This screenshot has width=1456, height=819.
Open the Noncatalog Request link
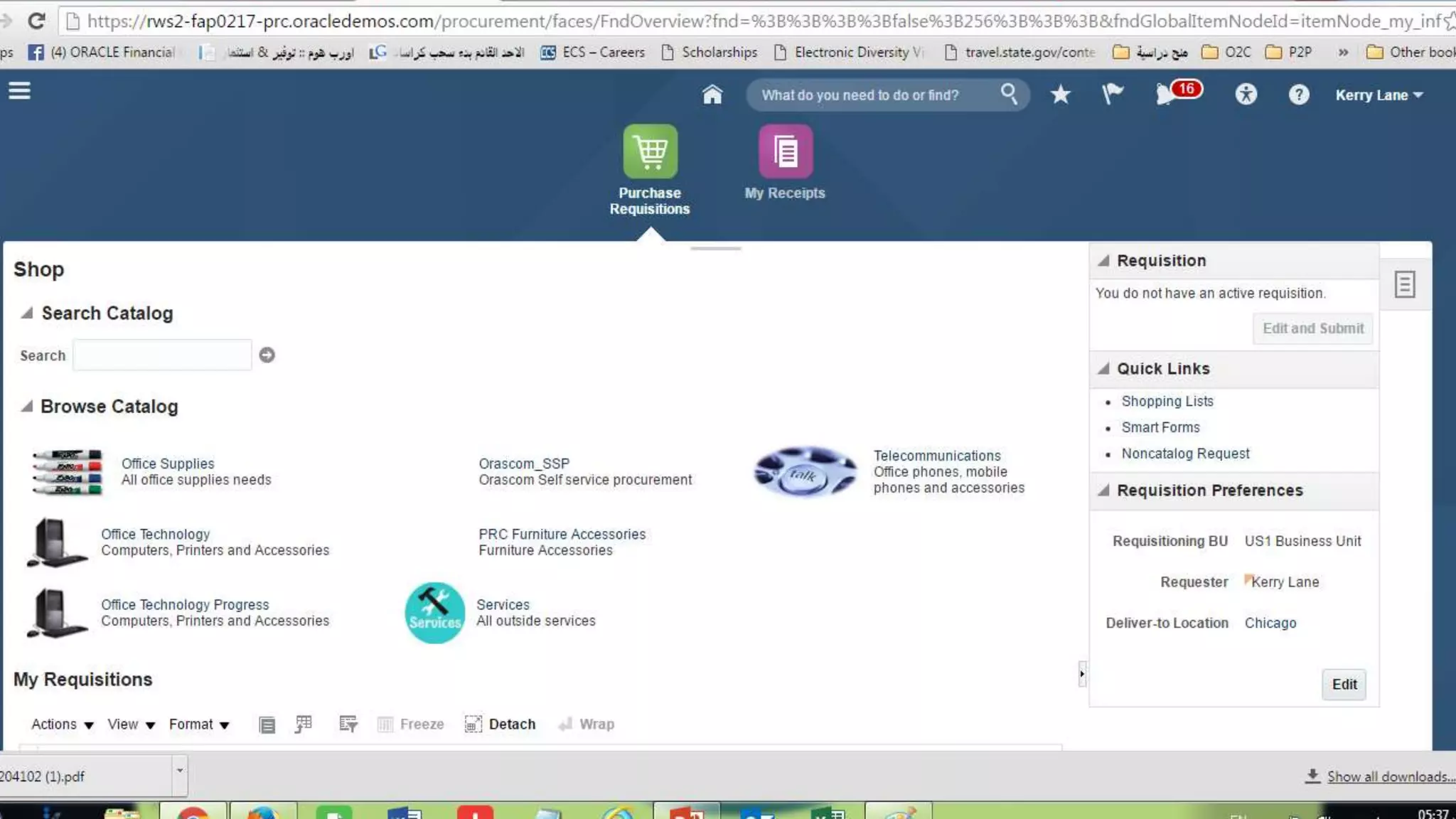(1185, 454)
